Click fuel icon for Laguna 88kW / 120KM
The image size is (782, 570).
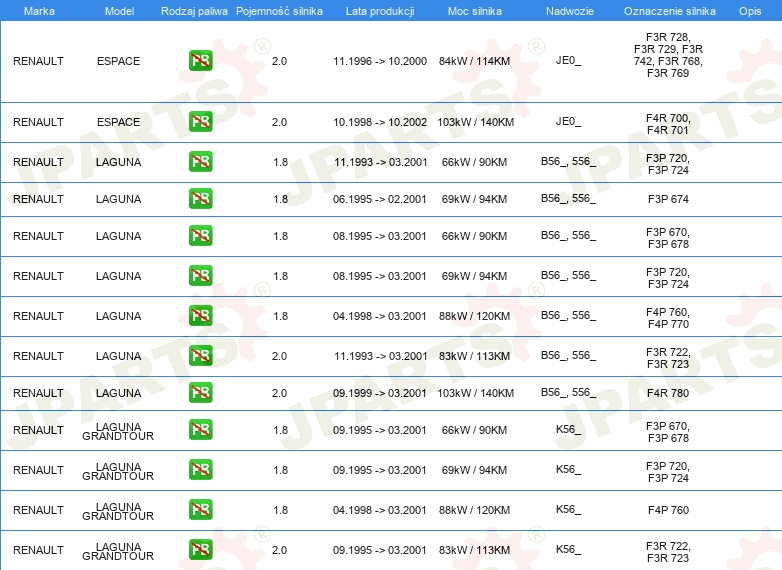pos(200,316)
